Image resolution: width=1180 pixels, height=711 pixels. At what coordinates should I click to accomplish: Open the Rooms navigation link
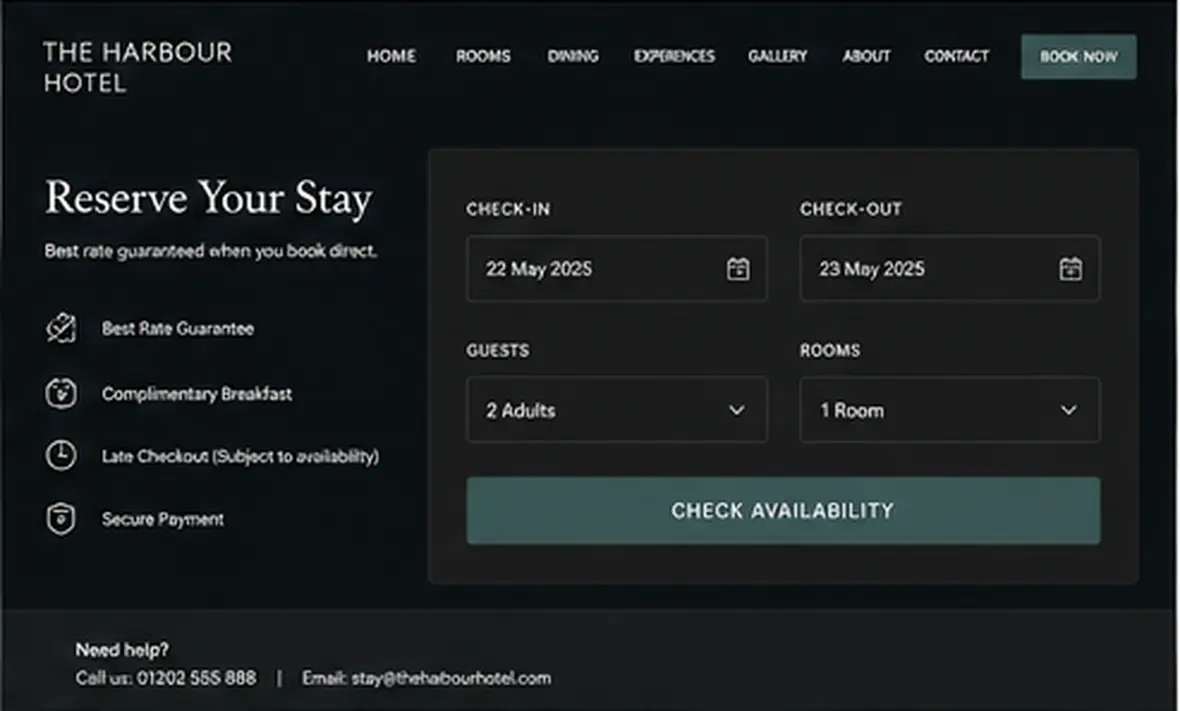pos(483,56)
